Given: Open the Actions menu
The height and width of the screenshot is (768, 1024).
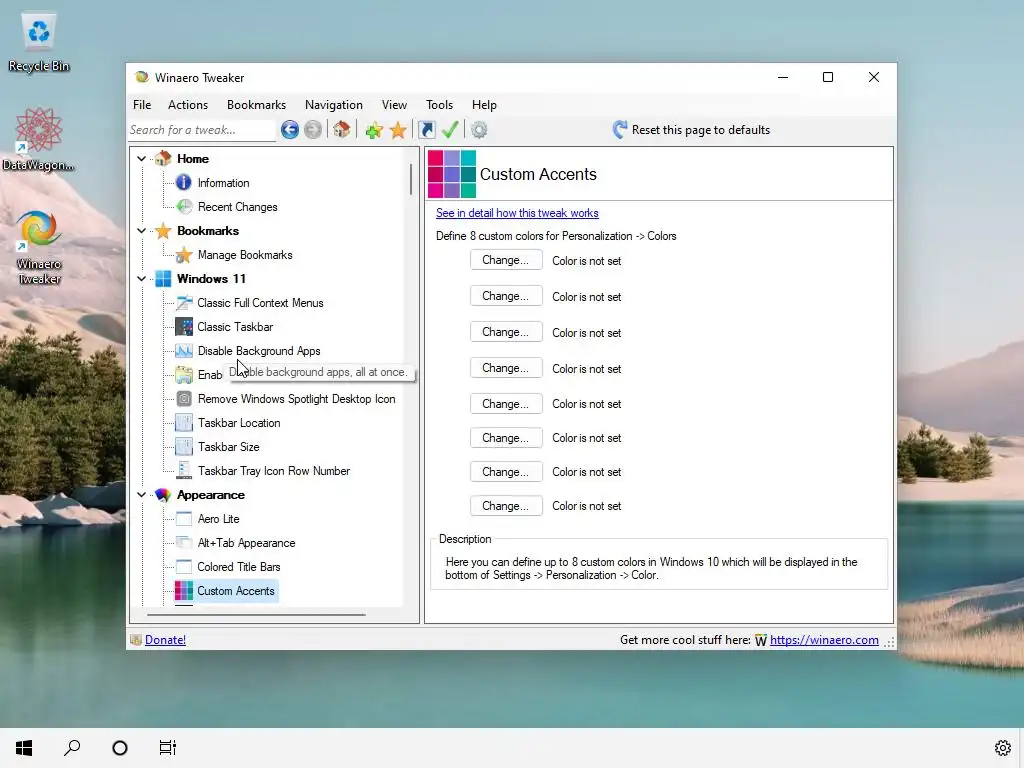Looking at the screenshot, I should coord(188,105).
